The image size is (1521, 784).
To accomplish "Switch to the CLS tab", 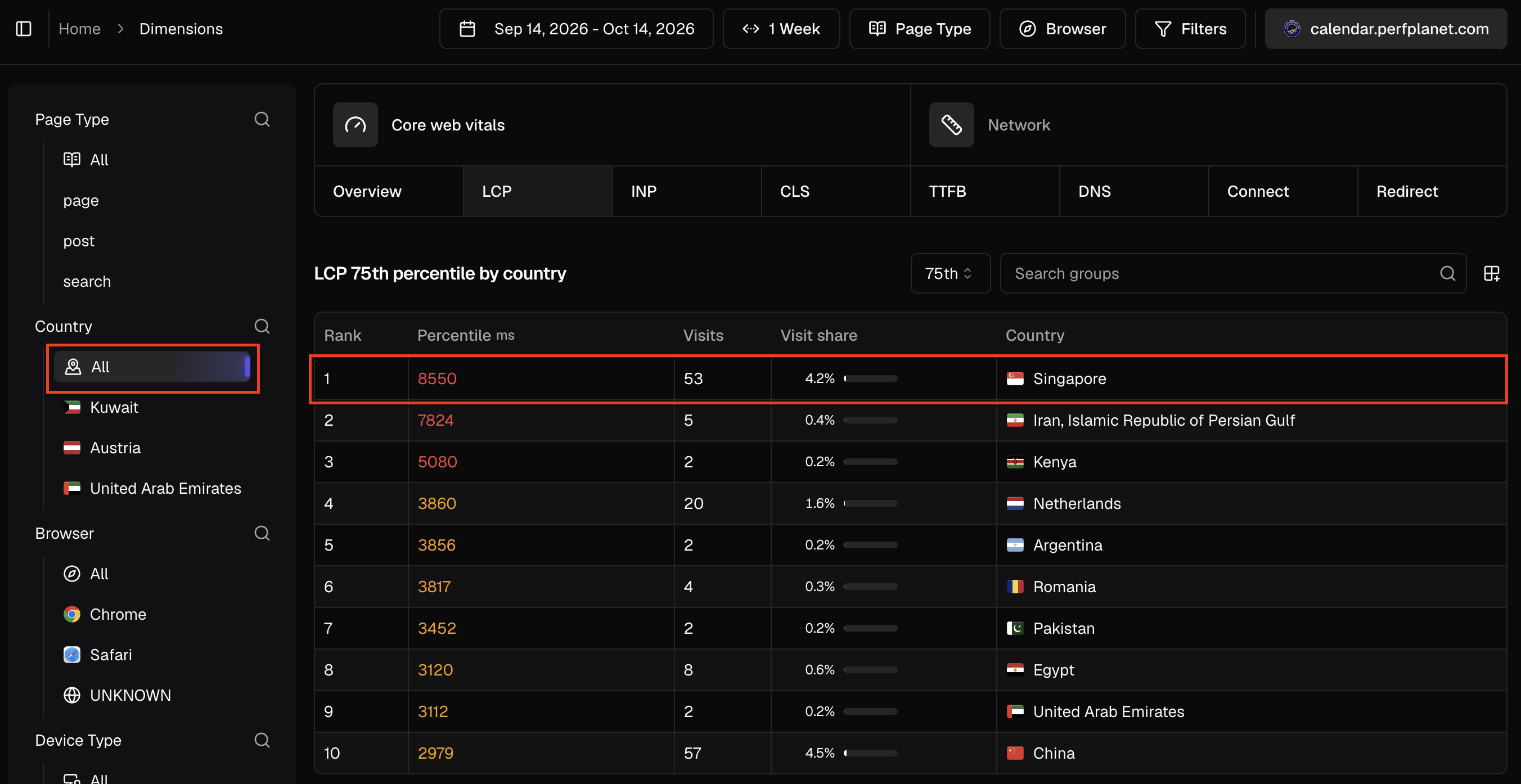I will tap(836, 191).
